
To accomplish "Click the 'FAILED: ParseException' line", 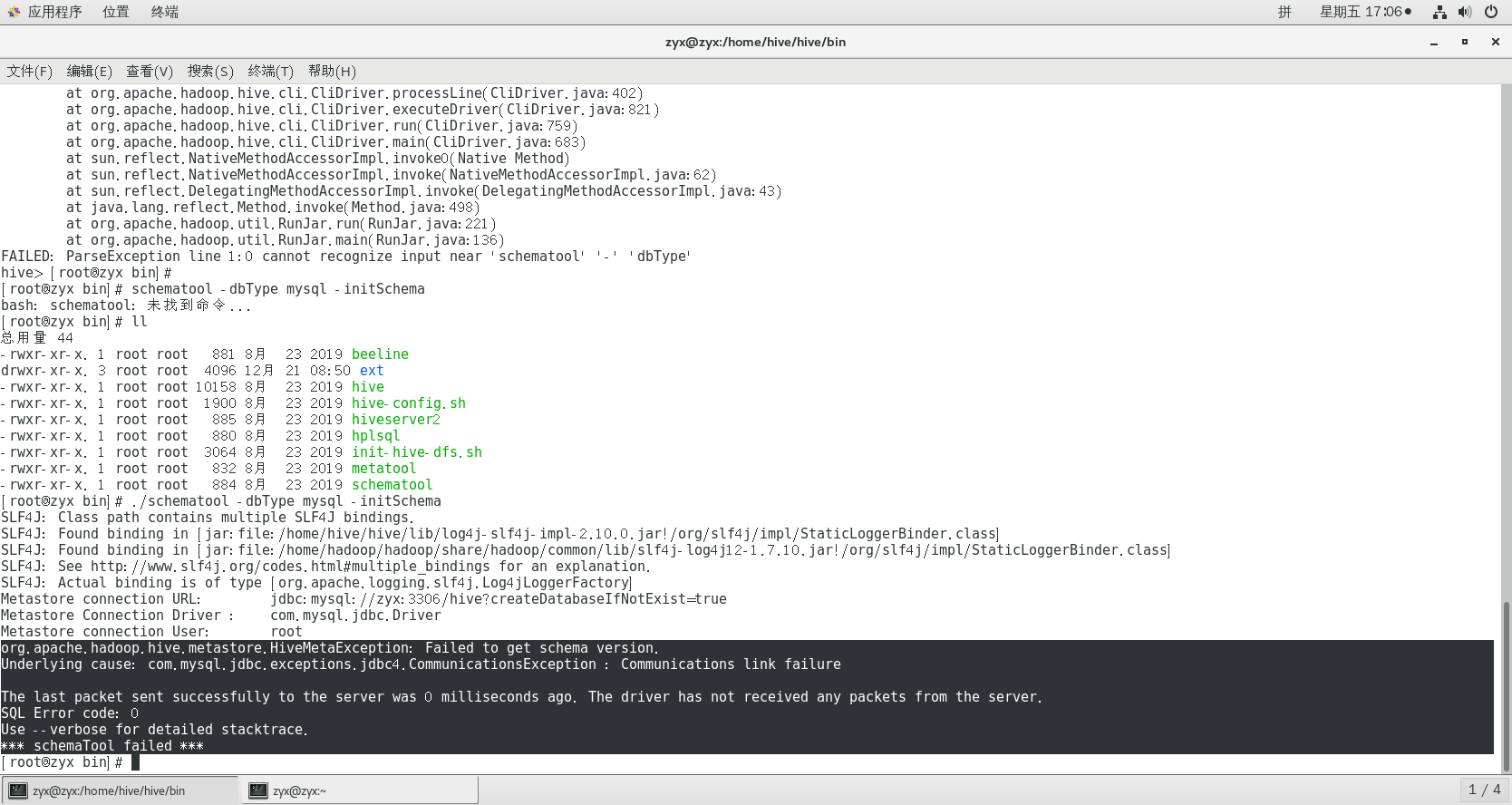I will click(x=345, y=257).
